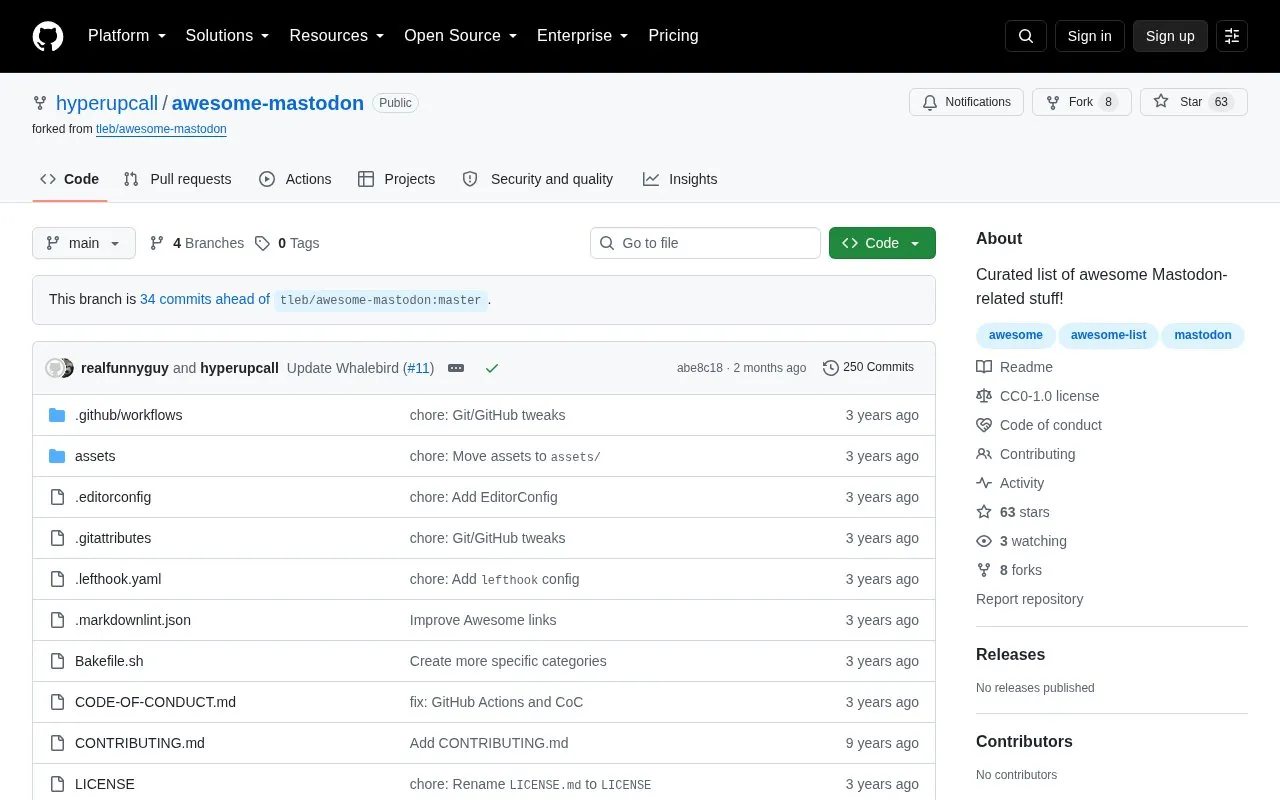This screenshot has height=800, width=1280.
Task: Open the main branch selector dropdown
Action: point(84,243)
